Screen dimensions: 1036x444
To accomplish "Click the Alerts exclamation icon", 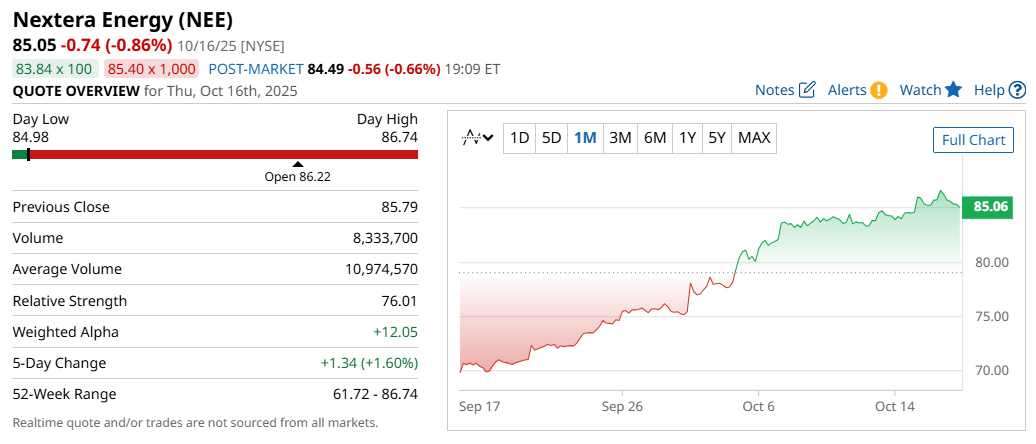I will [878, 90].
